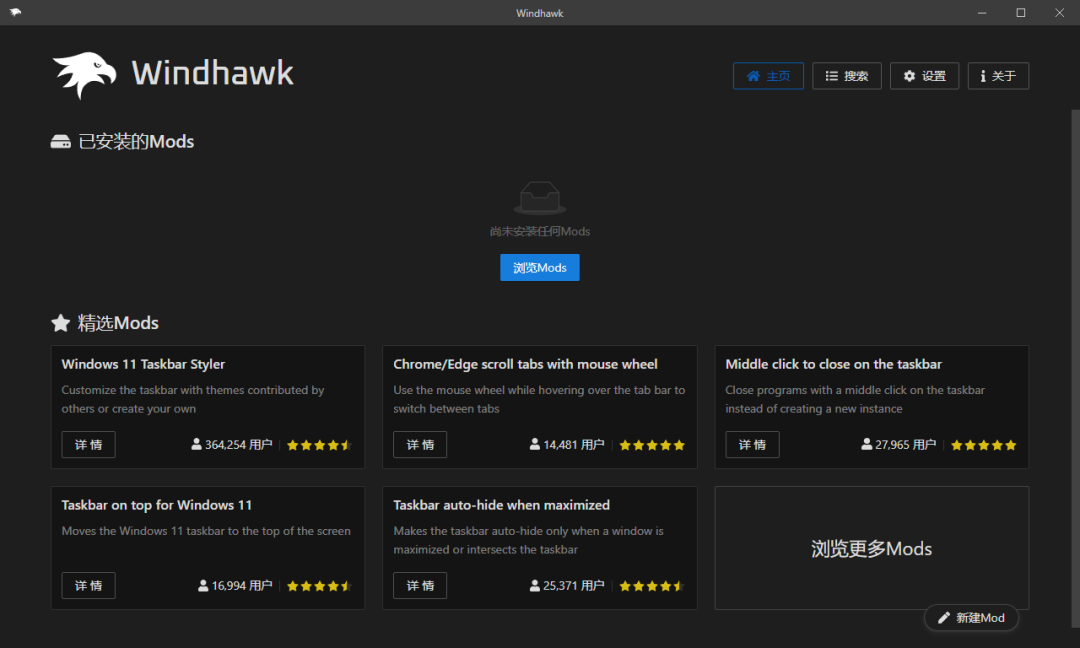The image size is (1080, 648).
Task: Click the 浏览更多Mods card
Action: coord(871,548)
